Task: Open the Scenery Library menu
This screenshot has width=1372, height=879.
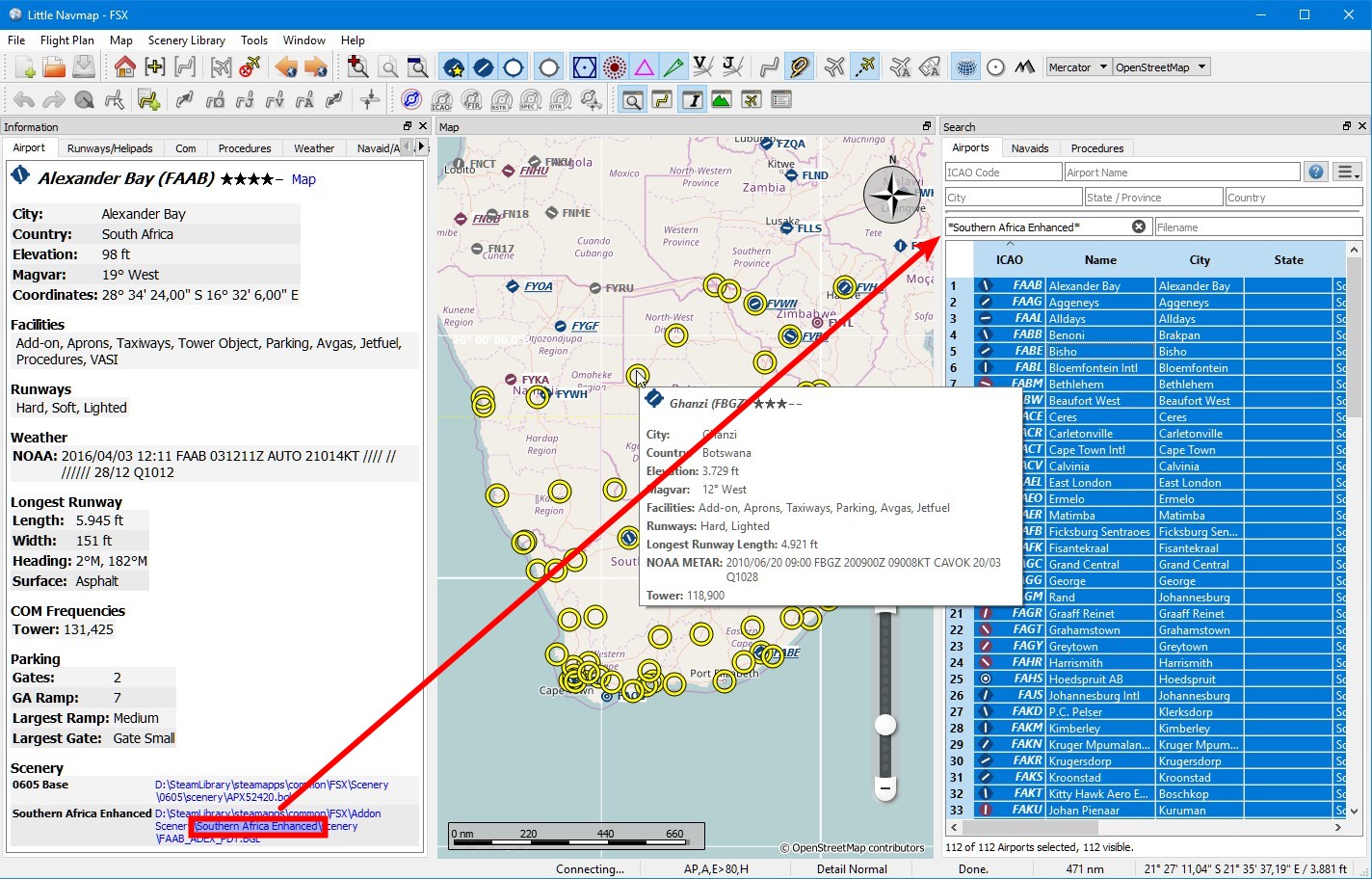Action: [x=186, y=40]
